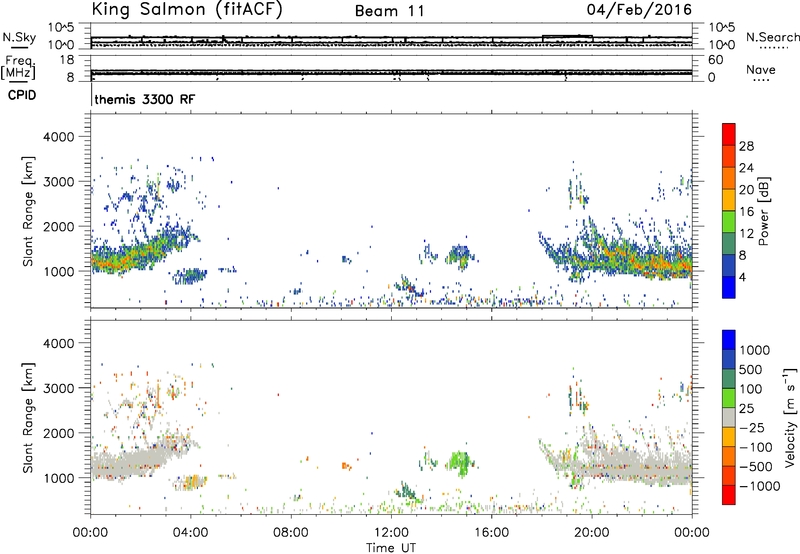Click the 'Time UT' axis label
800x554 pixels.
pos(391,548)
